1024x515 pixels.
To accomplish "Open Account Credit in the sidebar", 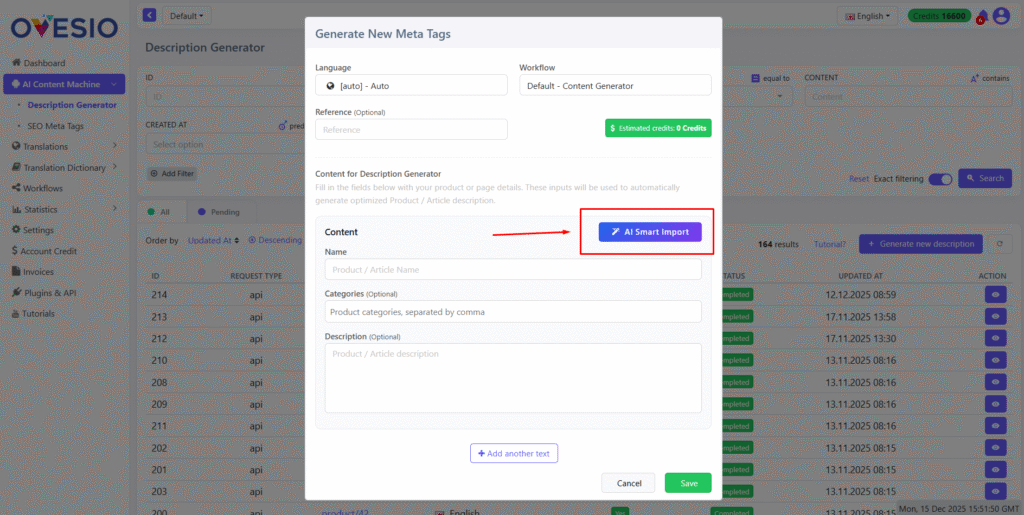I will 50,251.
